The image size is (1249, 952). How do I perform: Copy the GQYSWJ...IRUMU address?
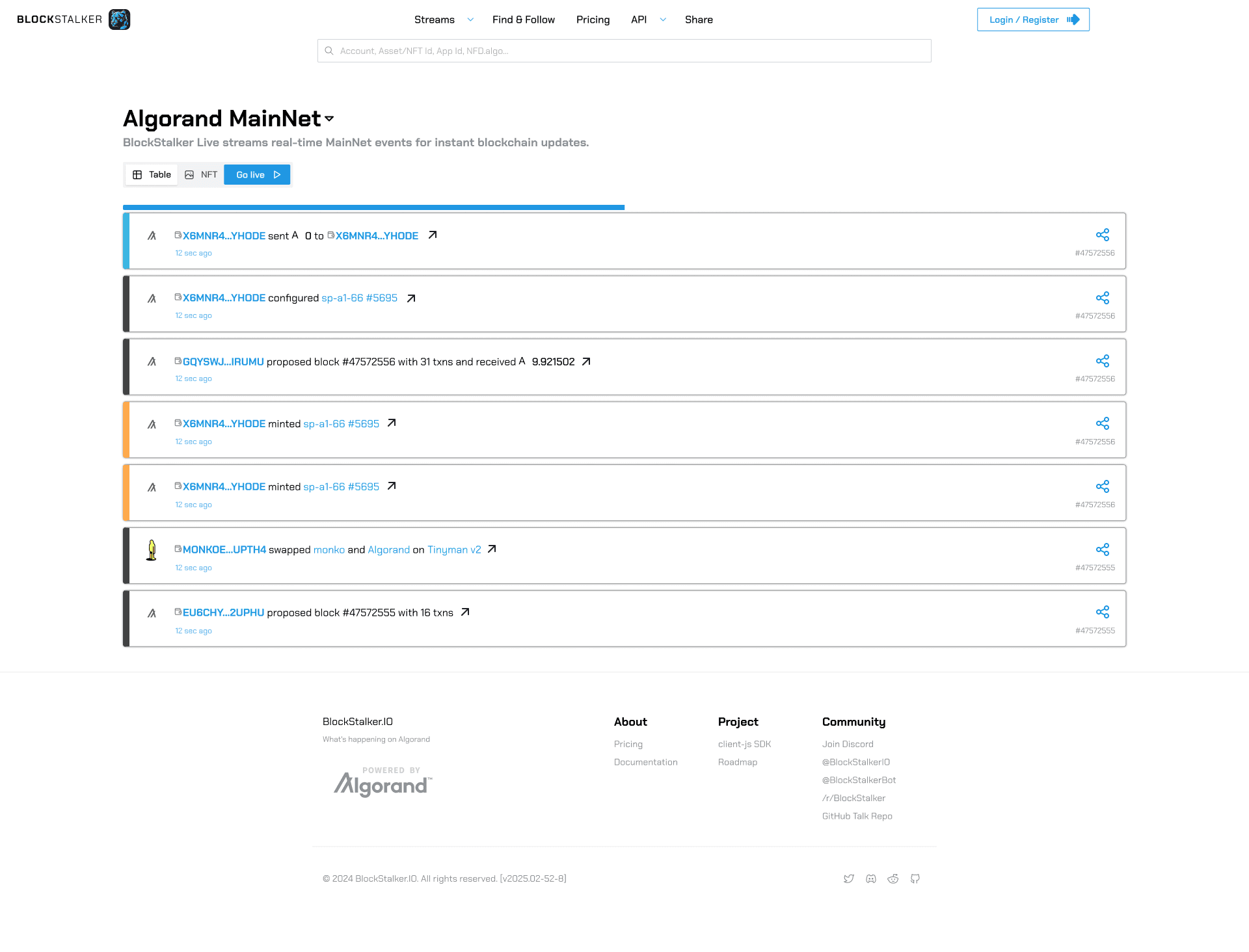pos(178,360)
